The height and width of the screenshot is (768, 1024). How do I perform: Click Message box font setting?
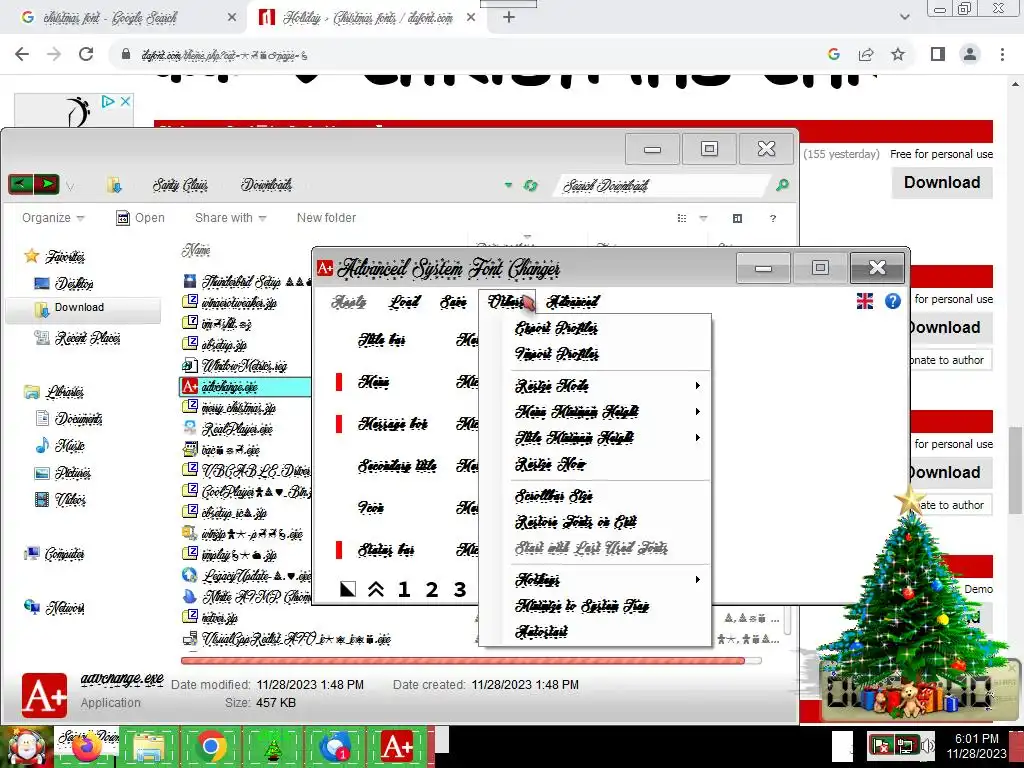pos(392,424)
